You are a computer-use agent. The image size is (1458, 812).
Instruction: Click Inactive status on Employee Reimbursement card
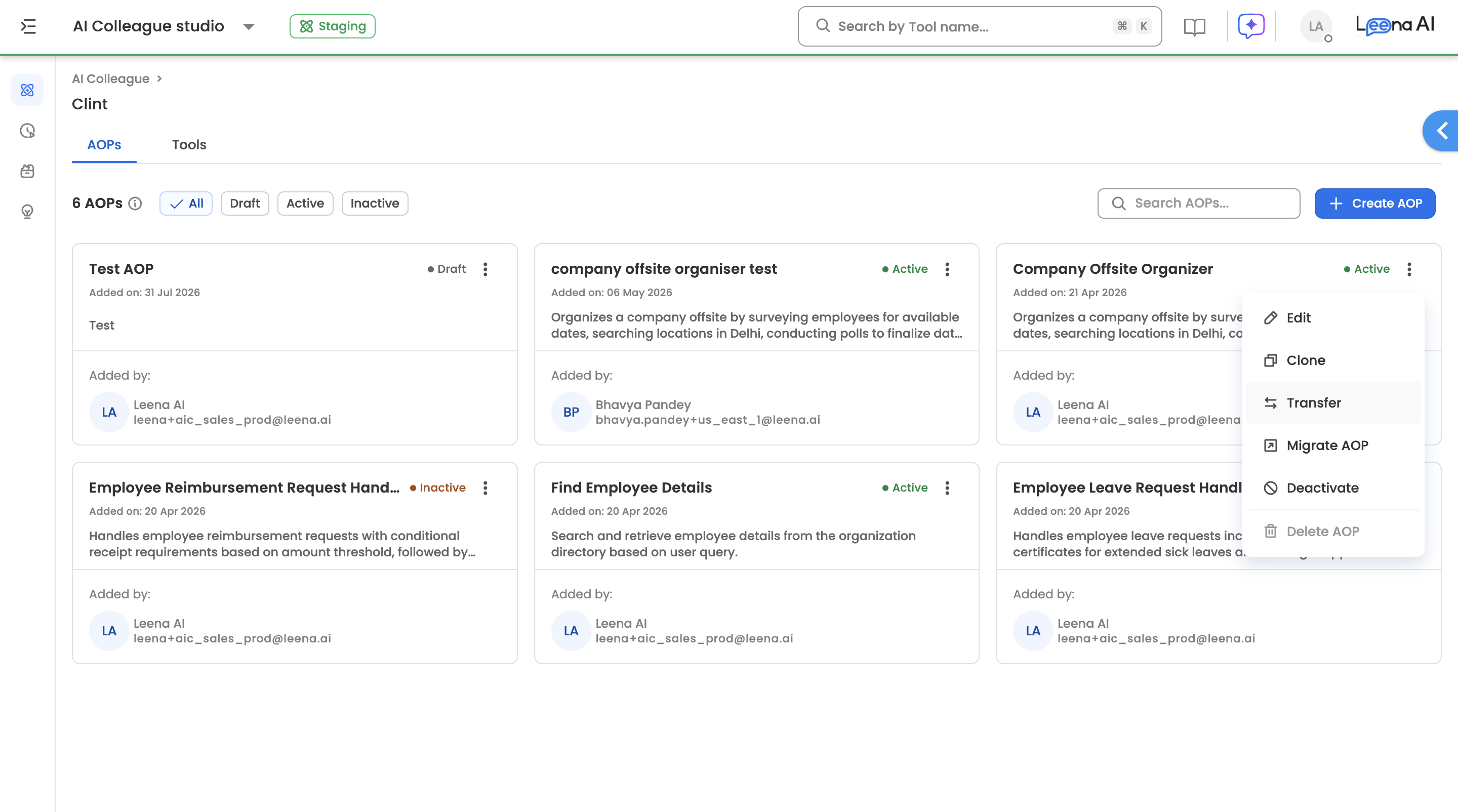click(437, 488)
